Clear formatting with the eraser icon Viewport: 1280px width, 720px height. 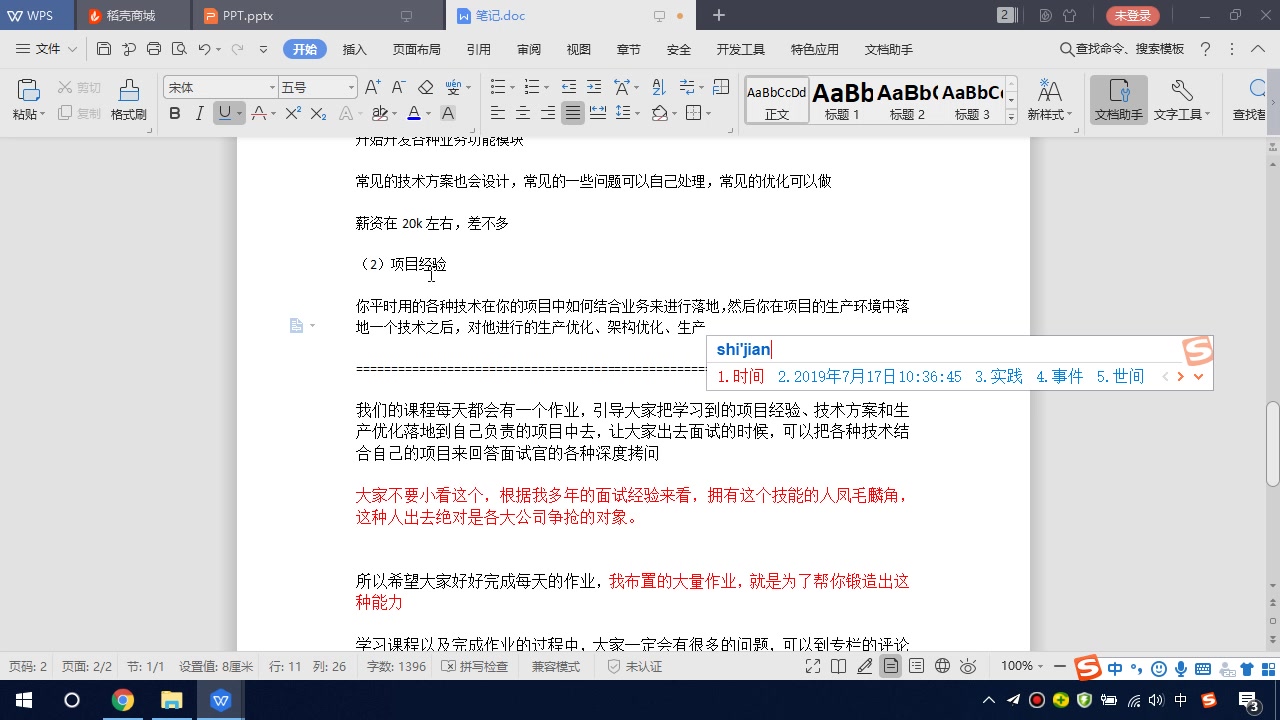tap(426, 88)
